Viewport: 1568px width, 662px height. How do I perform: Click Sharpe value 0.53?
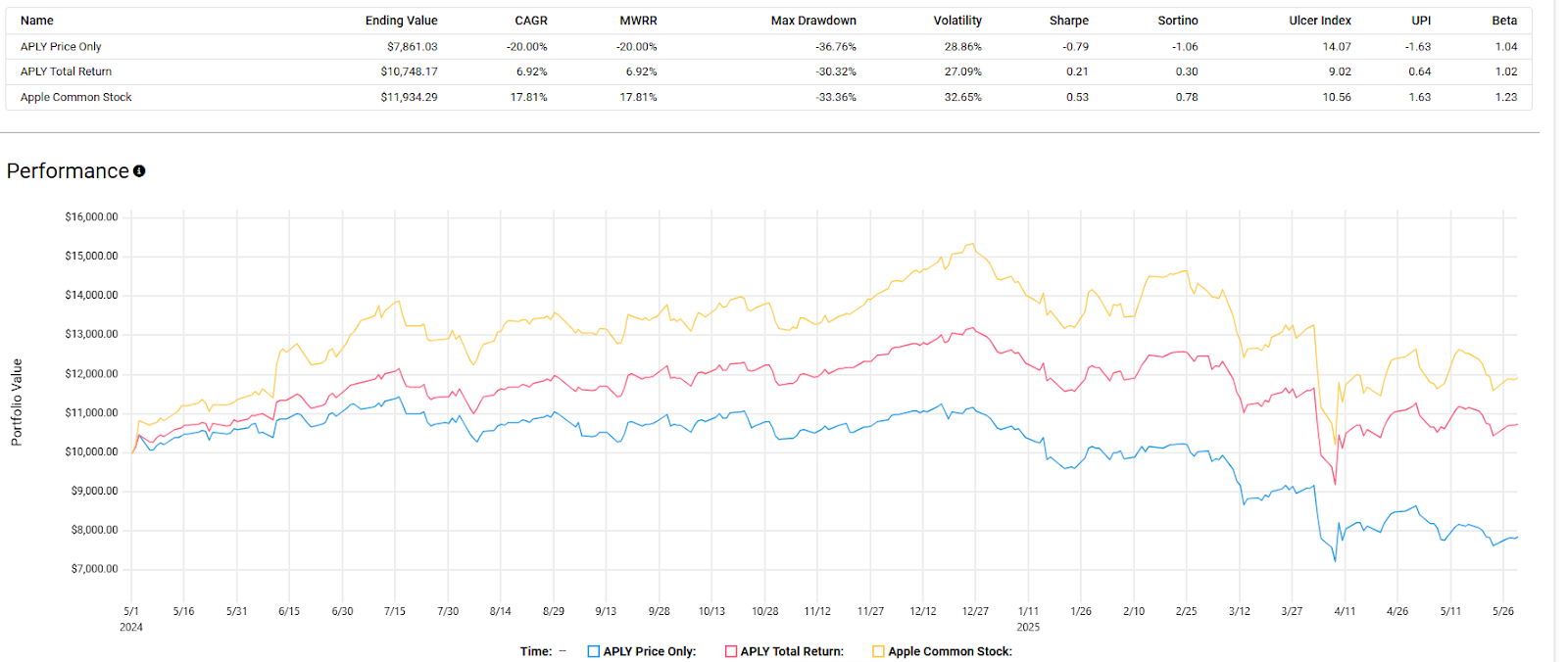[1078, 97]
